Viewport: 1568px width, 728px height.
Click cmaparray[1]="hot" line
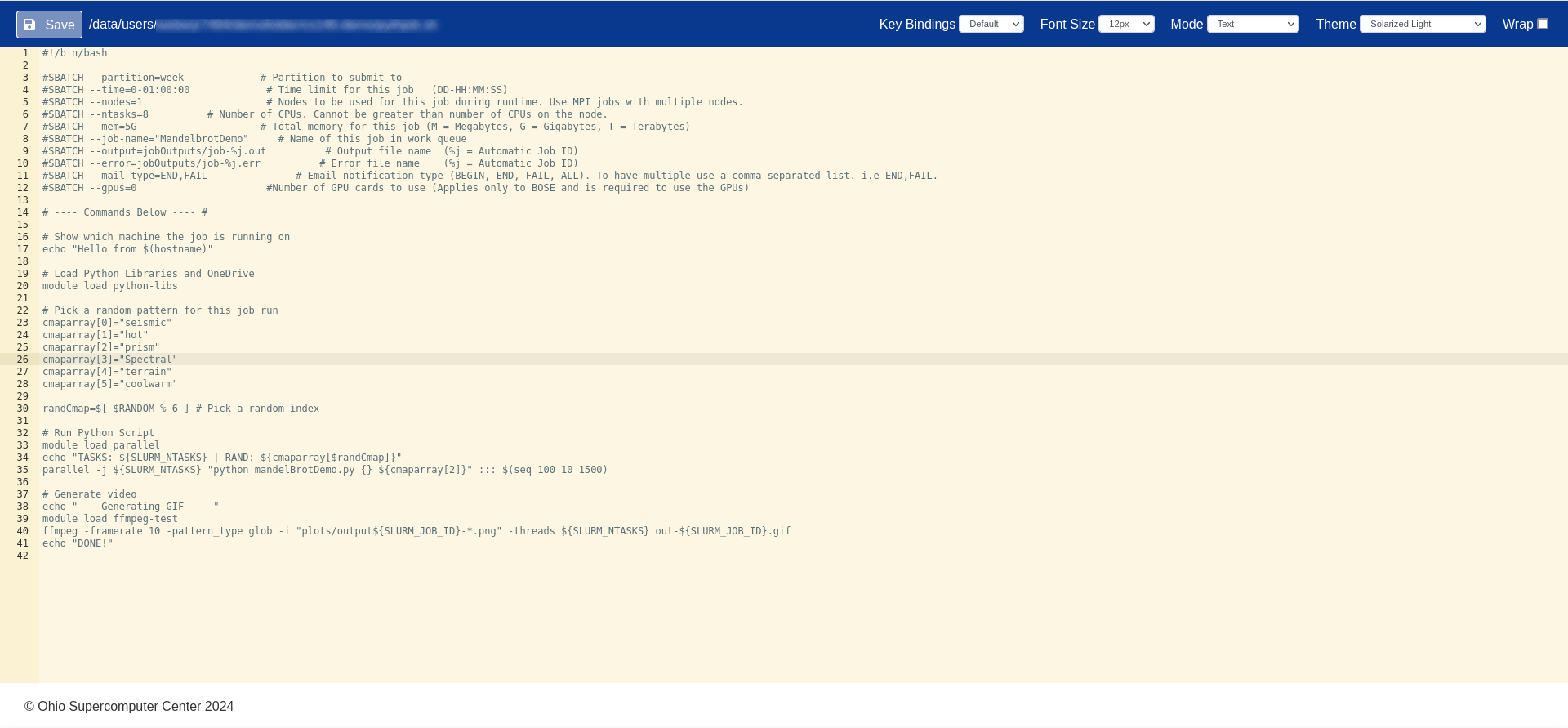point(96,335)
